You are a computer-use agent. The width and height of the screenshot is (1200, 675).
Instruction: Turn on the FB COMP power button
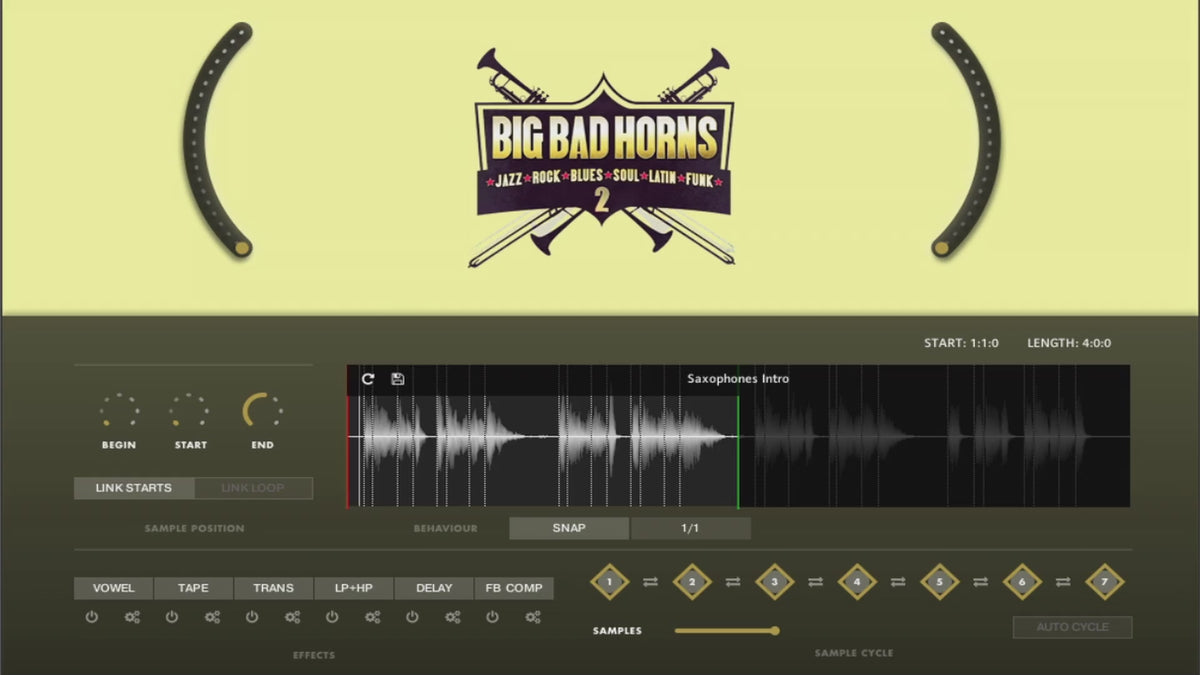click(492, 617)
